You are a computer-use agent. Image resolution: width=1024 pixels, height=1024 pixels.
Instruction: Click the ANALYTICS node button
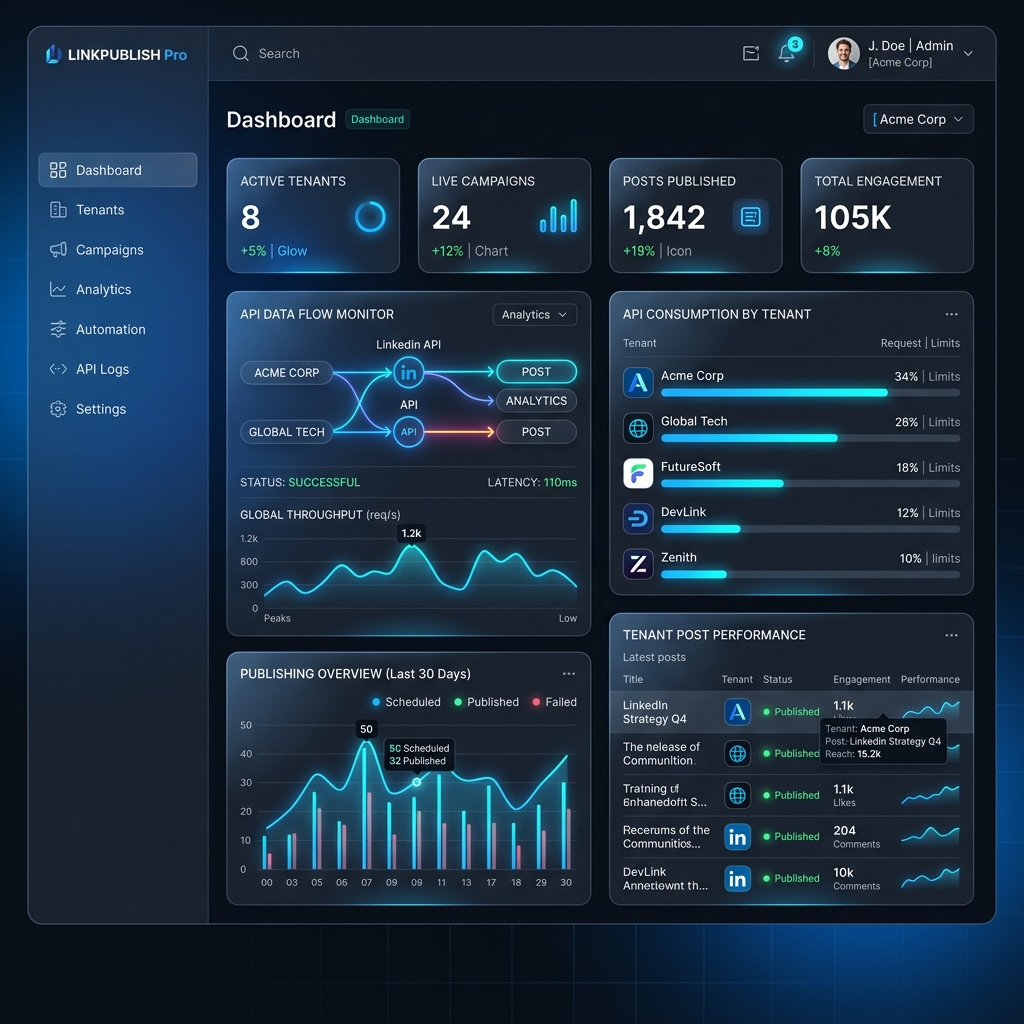tap(536, 401)
